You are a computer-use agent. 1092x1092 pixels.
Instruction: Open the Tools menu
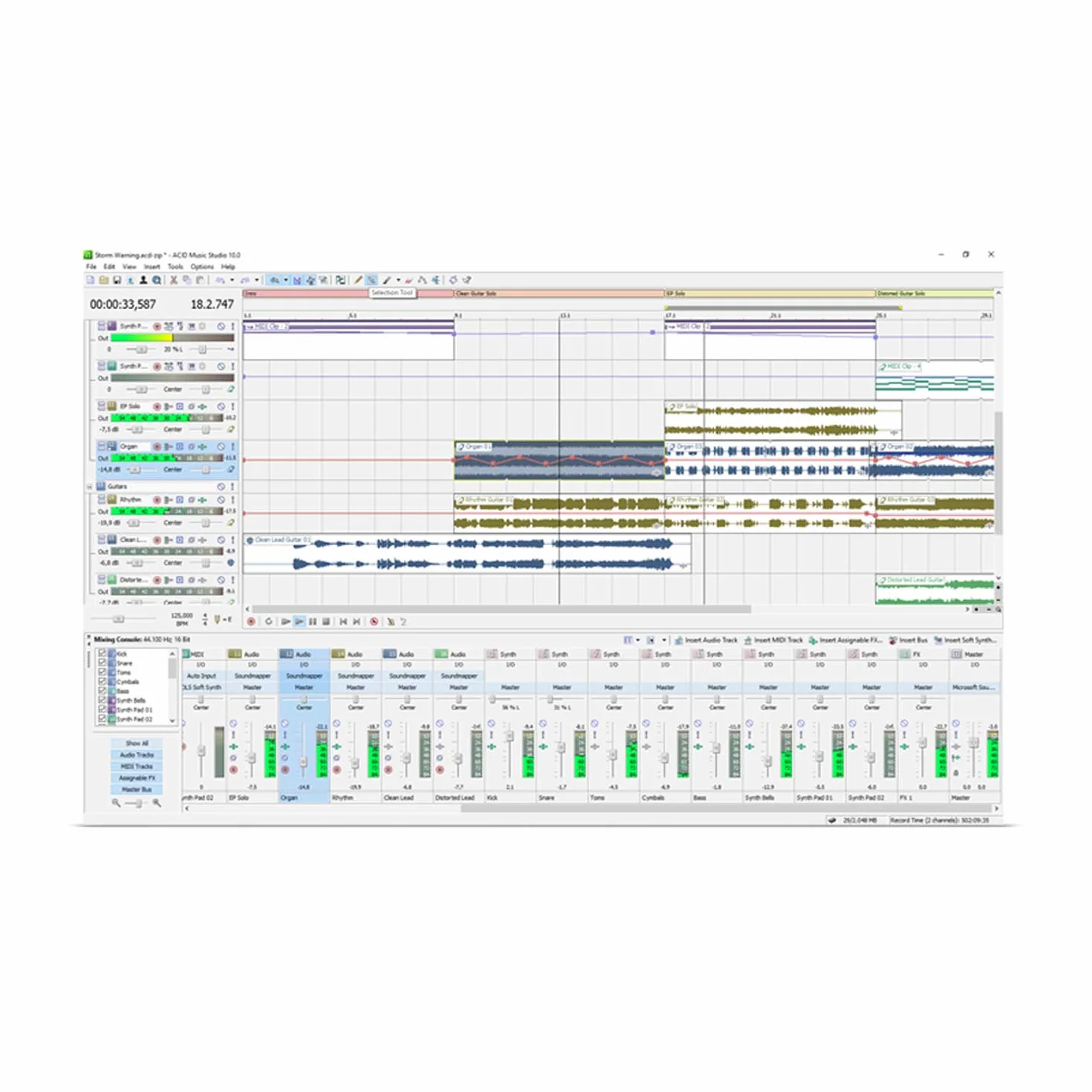[175, 267]
